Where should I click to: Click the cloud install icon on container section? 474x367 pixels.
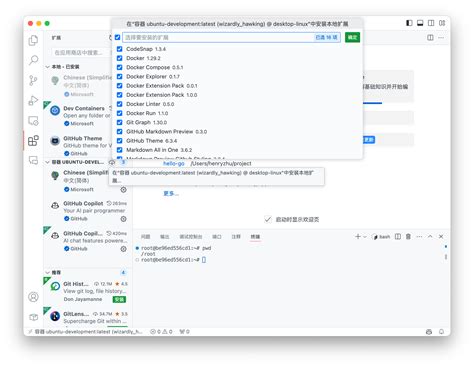(112, 162)
